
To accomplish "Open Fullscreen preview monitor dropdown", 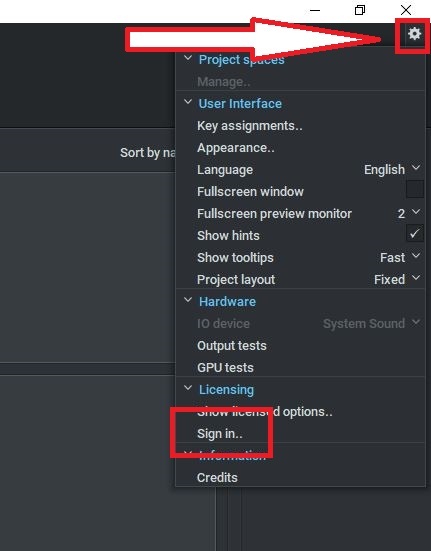I will pos(409,213).
